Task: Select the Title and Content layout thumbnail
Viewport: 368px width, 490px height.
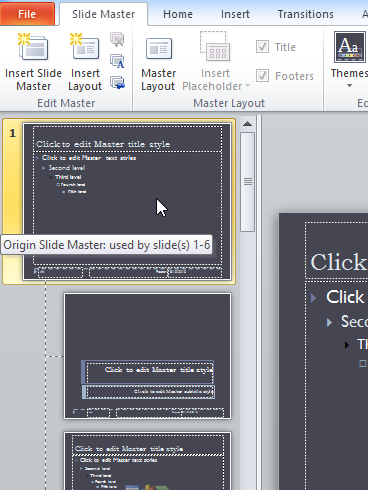Action: 147,461
